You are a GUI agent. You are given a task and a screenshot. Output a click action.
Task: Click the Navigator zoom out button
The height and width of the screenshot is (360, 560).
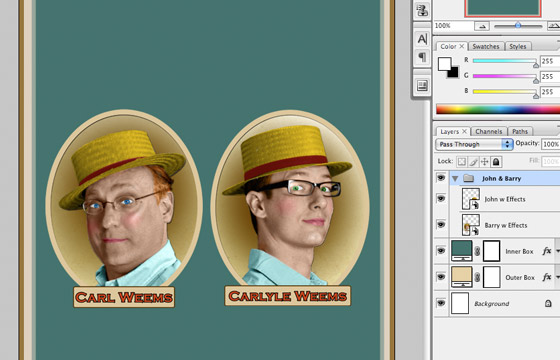(481, 26)
